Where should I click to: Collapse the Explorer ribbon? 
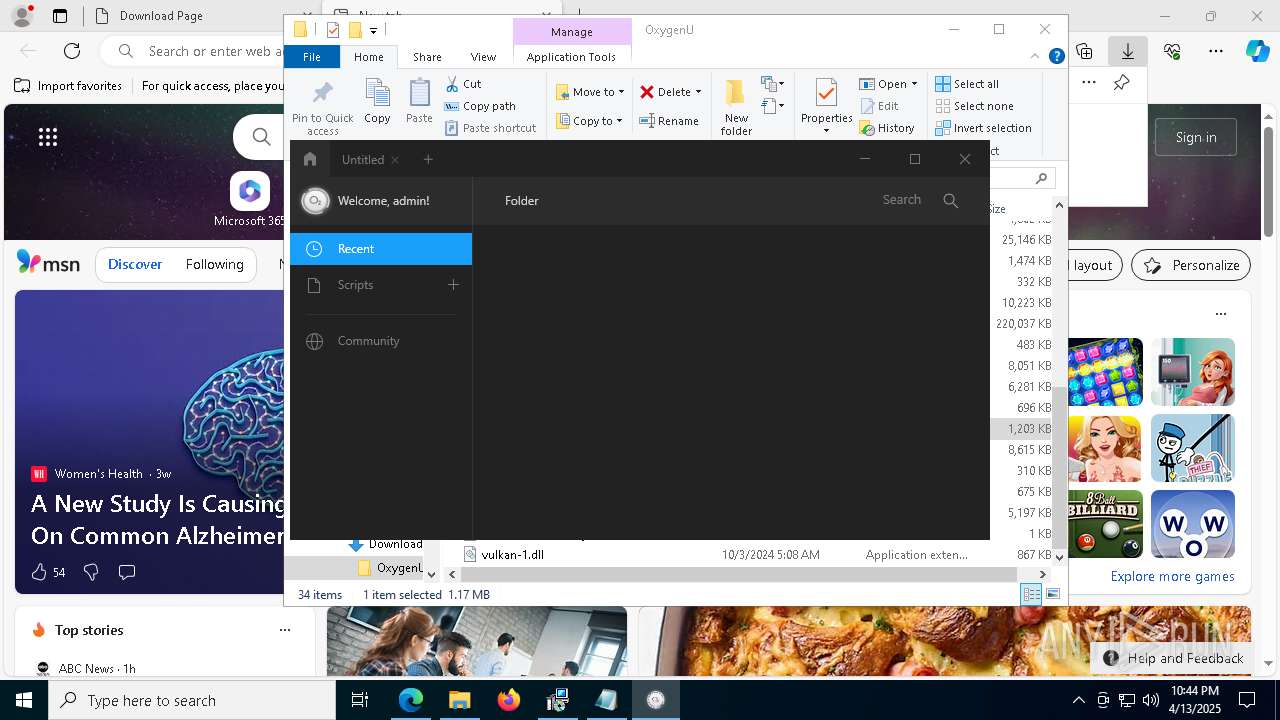[1035, 56]
